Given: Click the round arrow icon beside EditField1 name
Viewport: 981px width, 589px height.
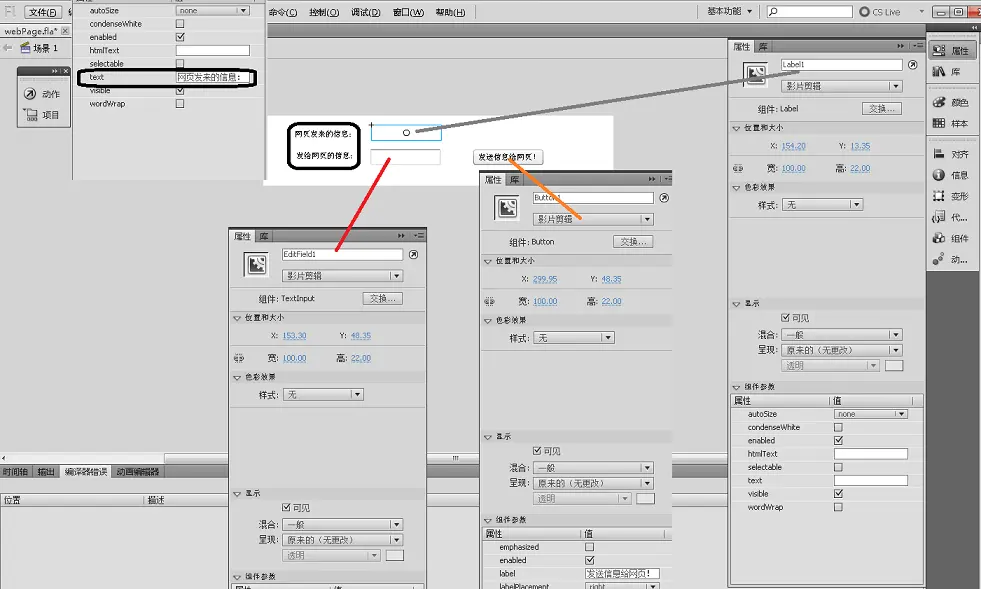Looking at the screenshot, I should (x=414, y=255).
